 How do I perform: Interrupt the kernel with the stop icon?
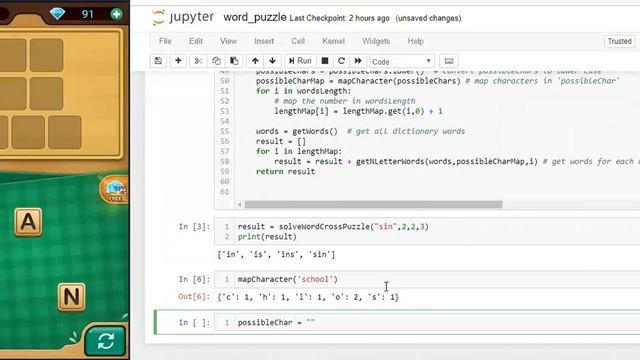click(x=325, y=61)
